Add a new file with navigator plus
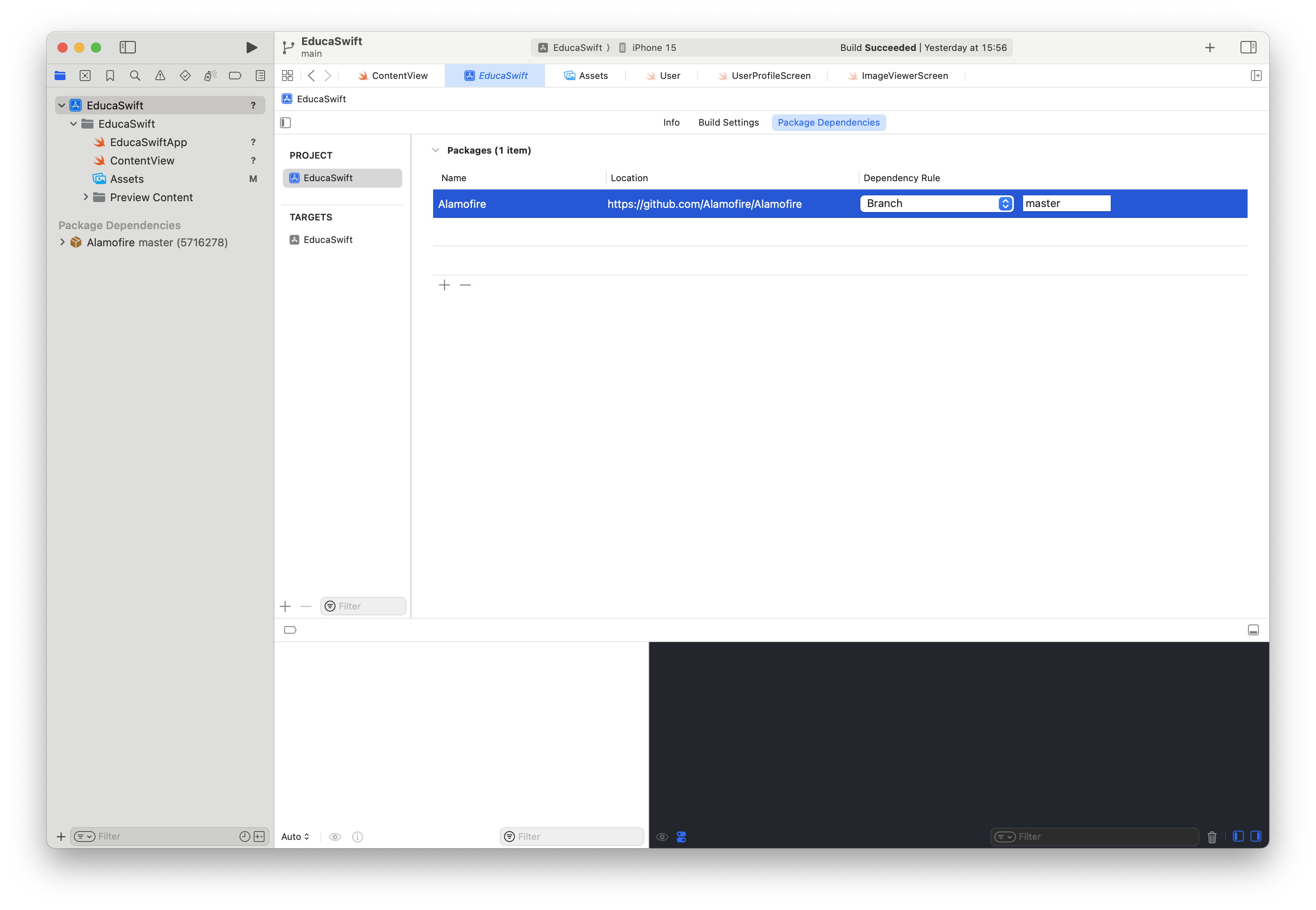Image resolution: width=1316 pixels, height=910 pixels. tap(61, 837)
